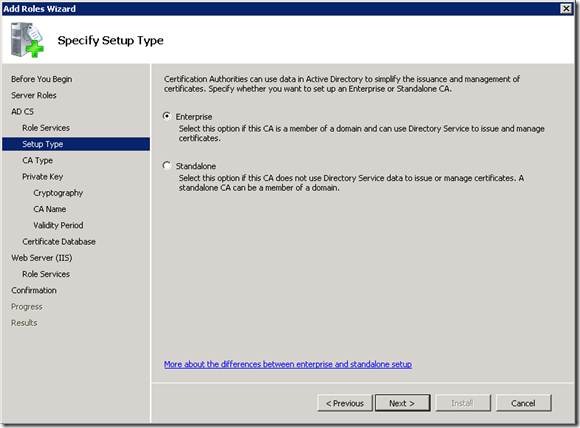Viewport: 580px width, 428px height.
Task: Open the Private Key step
Action: [43, 176]
